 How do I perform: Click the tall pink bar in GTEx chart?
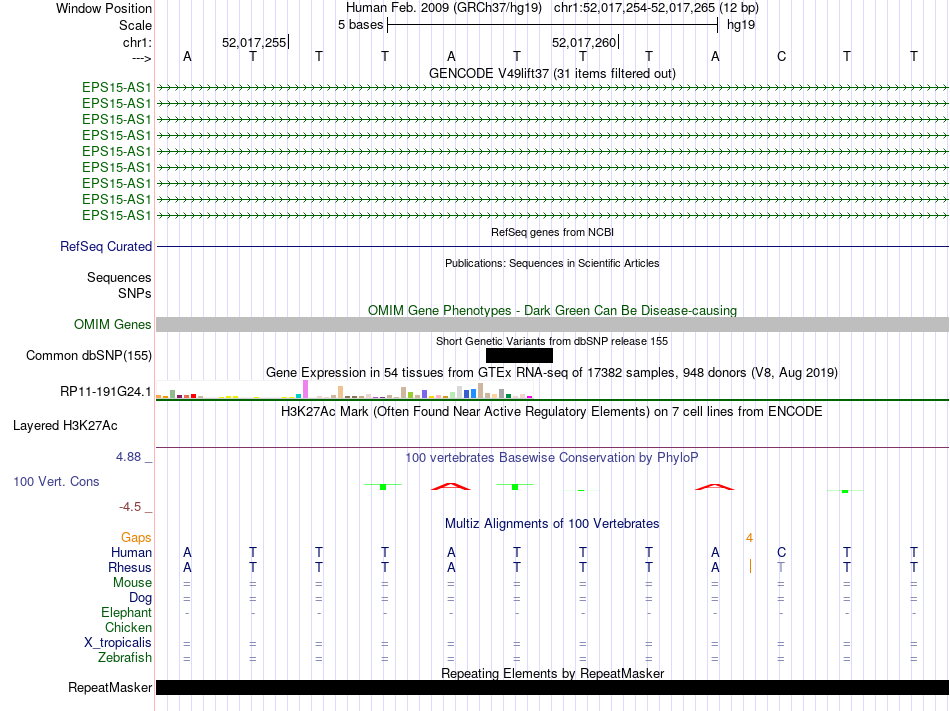pos(305,389)
